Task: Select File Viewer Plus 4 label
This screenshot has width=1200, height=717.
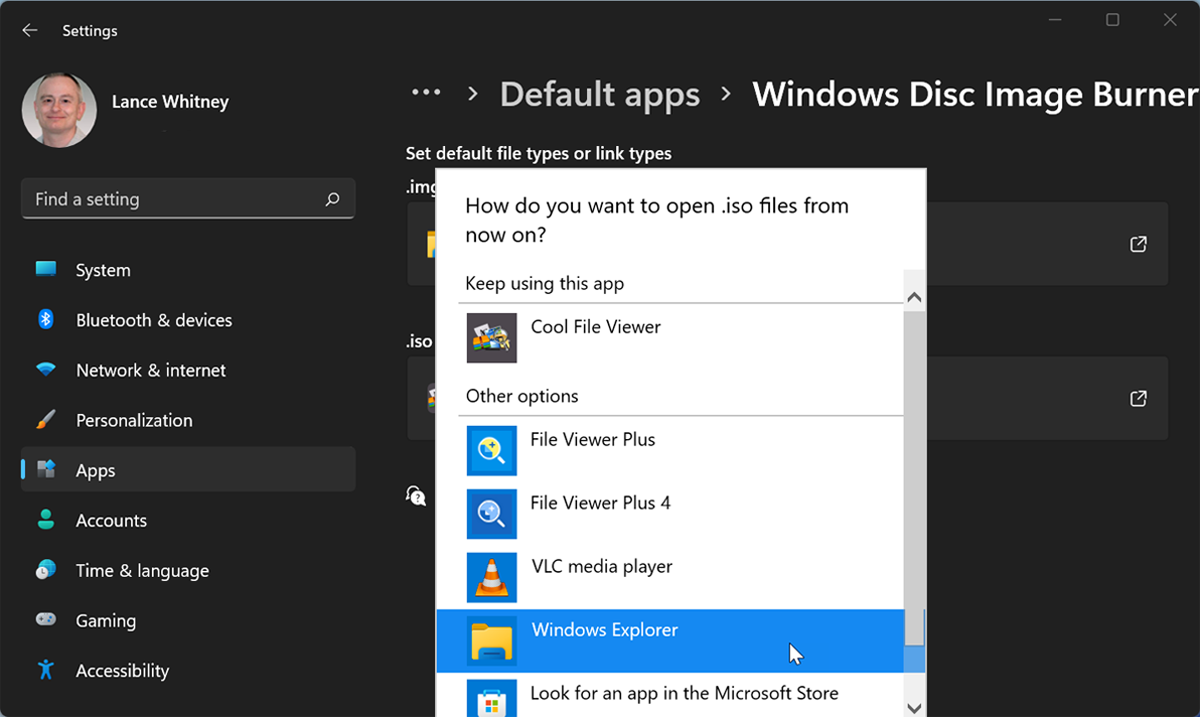Action: 600,503
